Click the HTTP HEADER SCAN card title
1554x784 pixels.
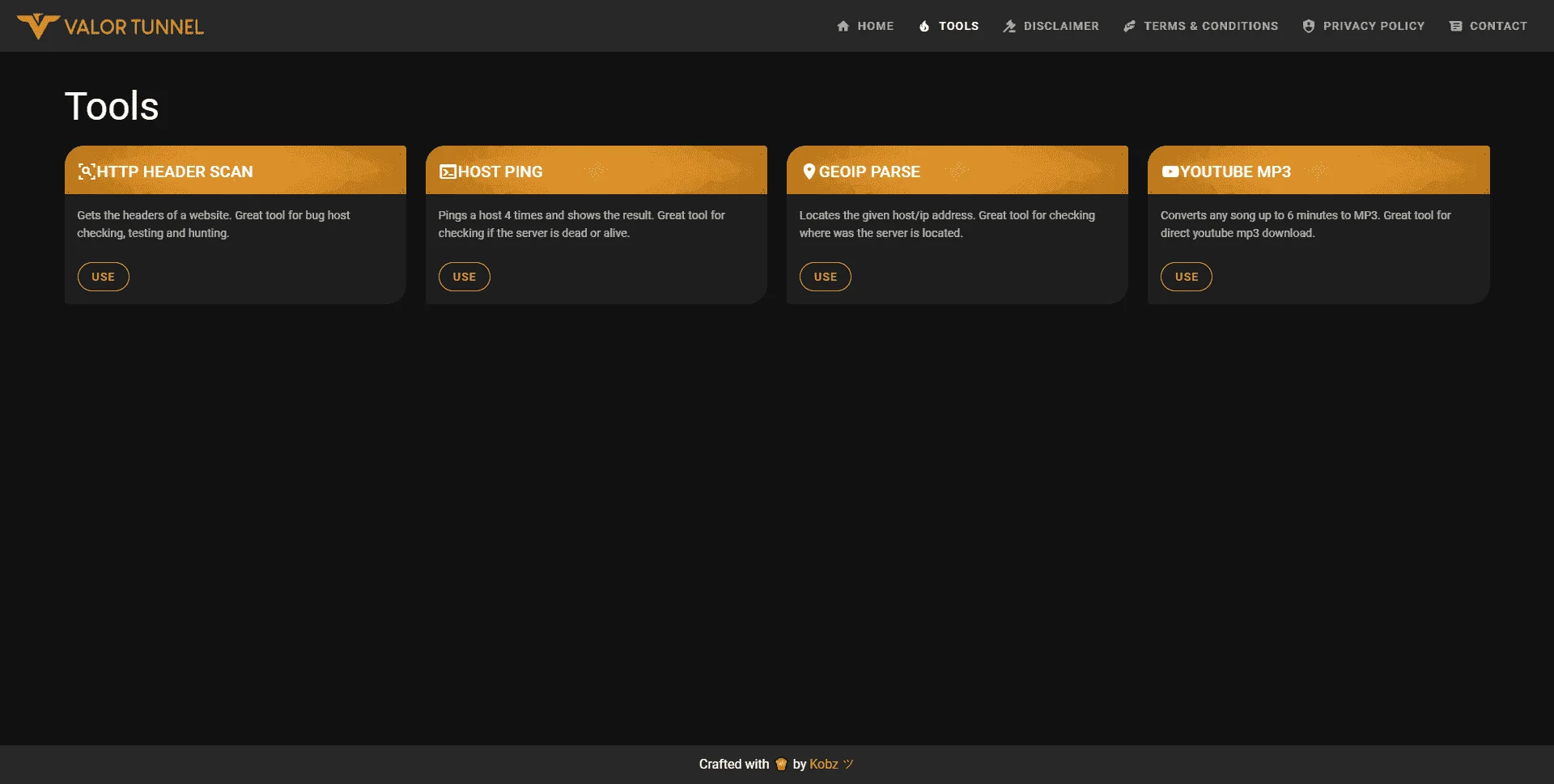tap(175, 172)
